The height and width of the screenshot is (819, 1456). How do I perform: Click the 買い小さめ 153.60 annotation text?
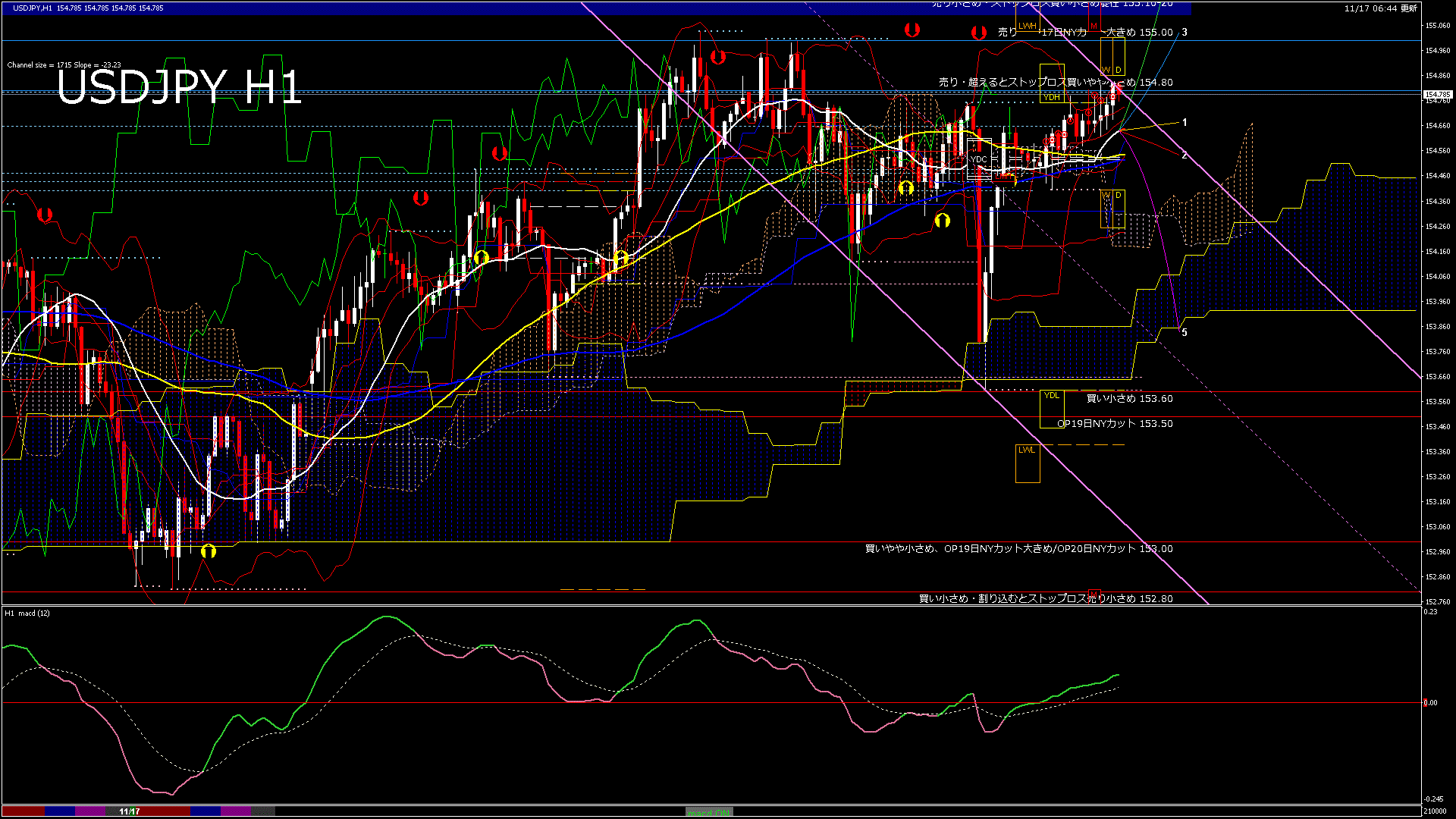click(1129, 398)
